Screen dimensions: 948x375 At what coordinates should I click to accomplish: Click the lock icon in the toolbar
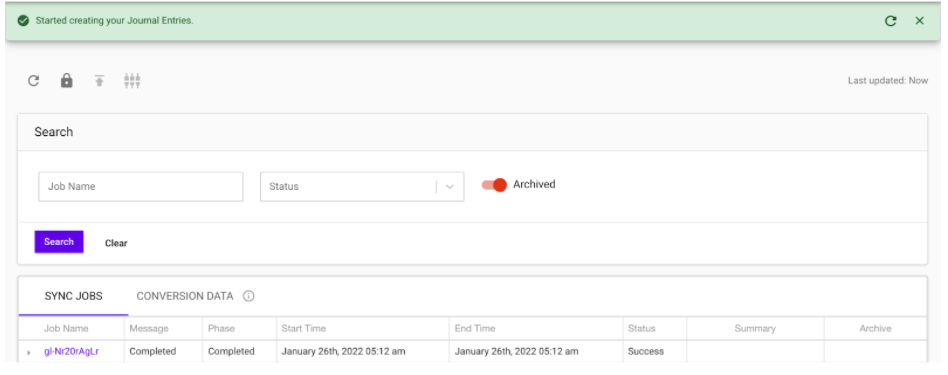pyautogui.click(x=67, y=80)
